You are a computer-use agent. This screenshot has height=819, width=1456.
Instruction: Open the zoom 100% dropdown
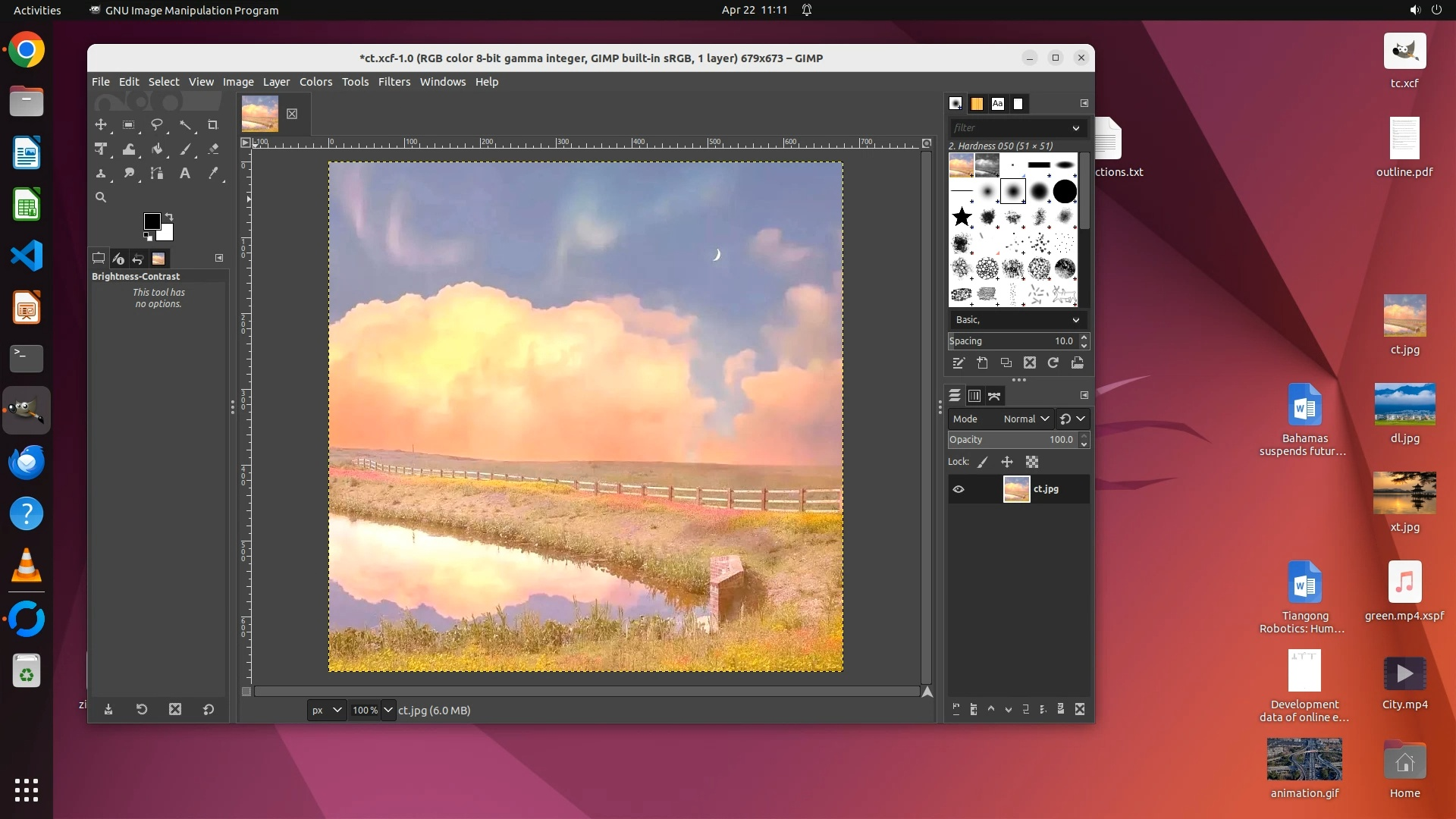click(x=388, y=711)
